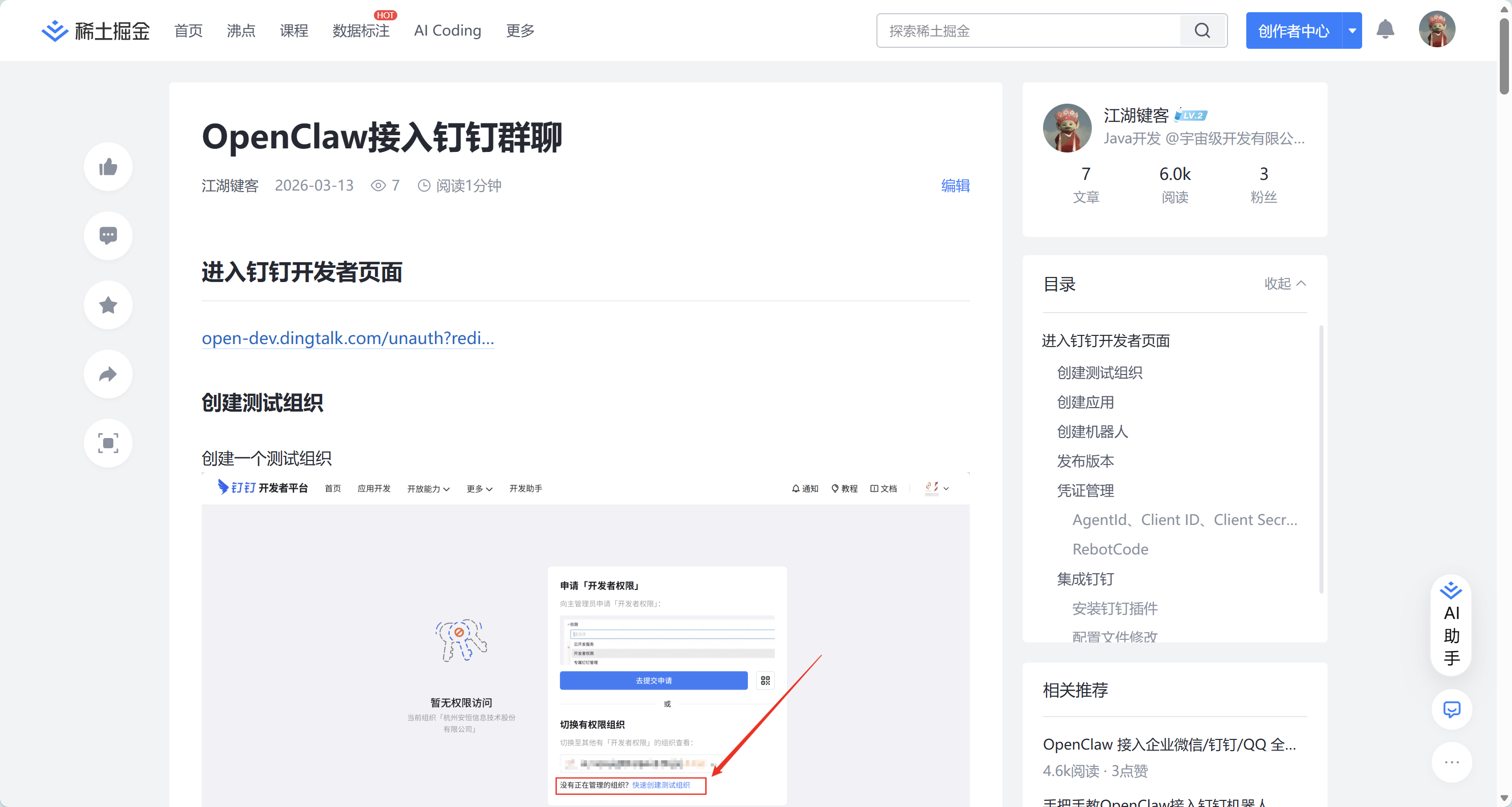
Task: Click the search magnifier icon
Action: click(x=1203, y=30)
